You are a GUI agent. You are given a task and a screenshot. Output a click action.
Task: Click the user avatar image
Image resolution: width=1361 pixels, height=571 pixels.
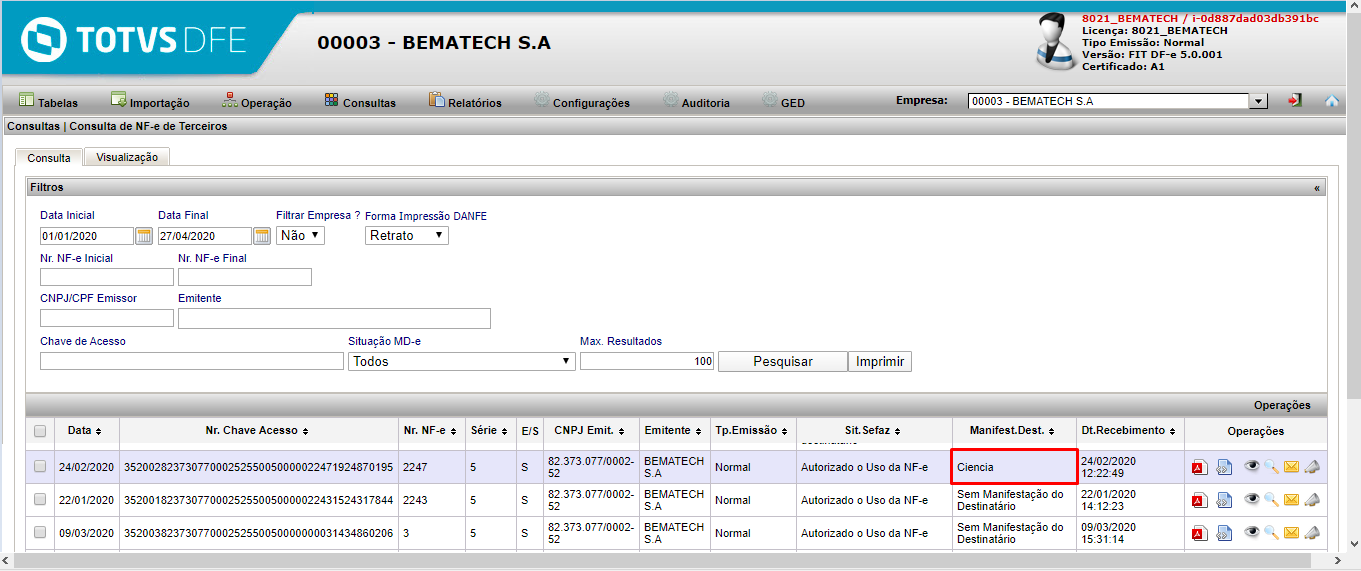coord(1056,41)
